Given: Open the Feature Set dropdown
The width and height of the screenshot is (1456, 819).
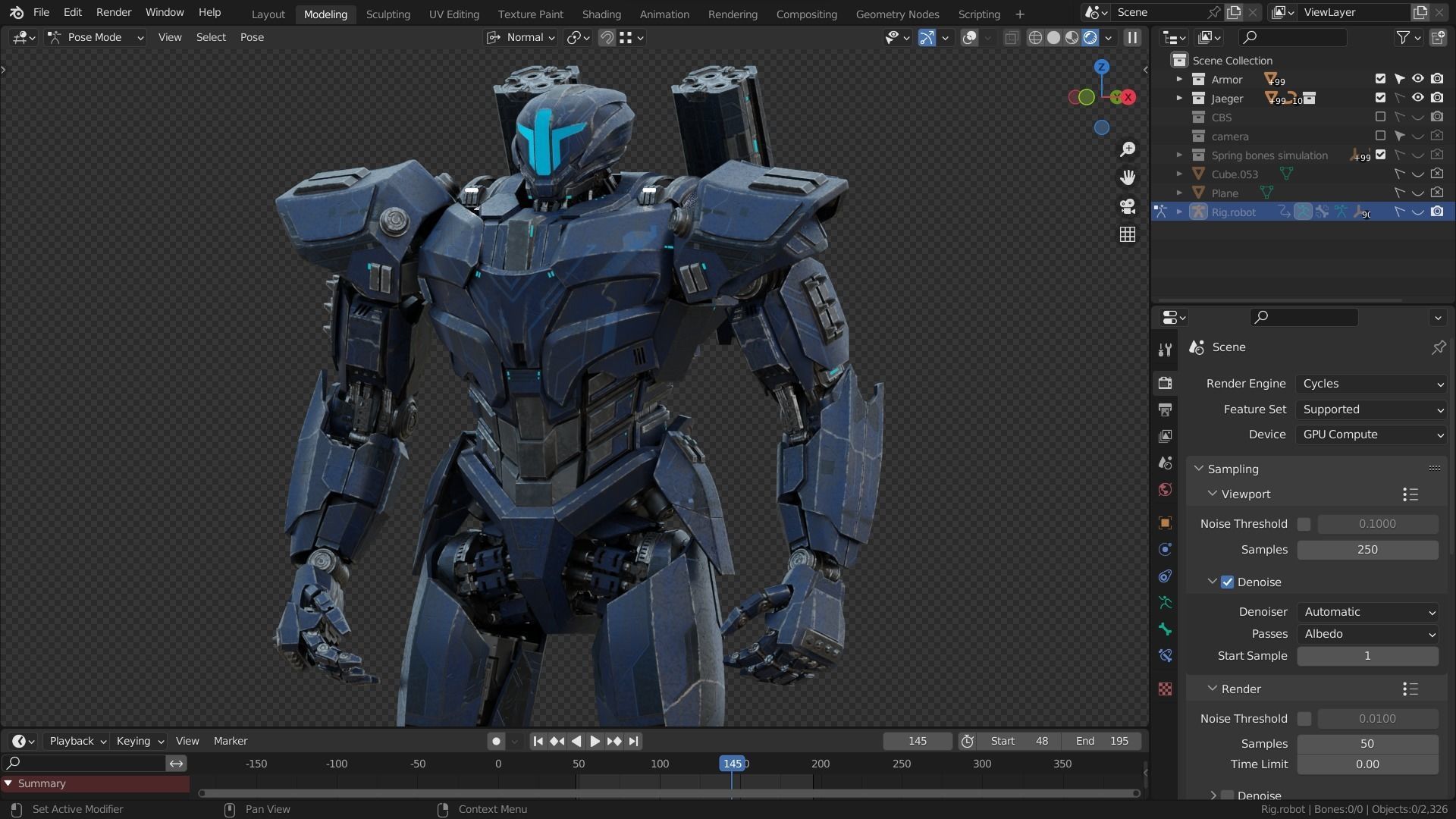Looking at the screenshot, I should [1372, 409].
